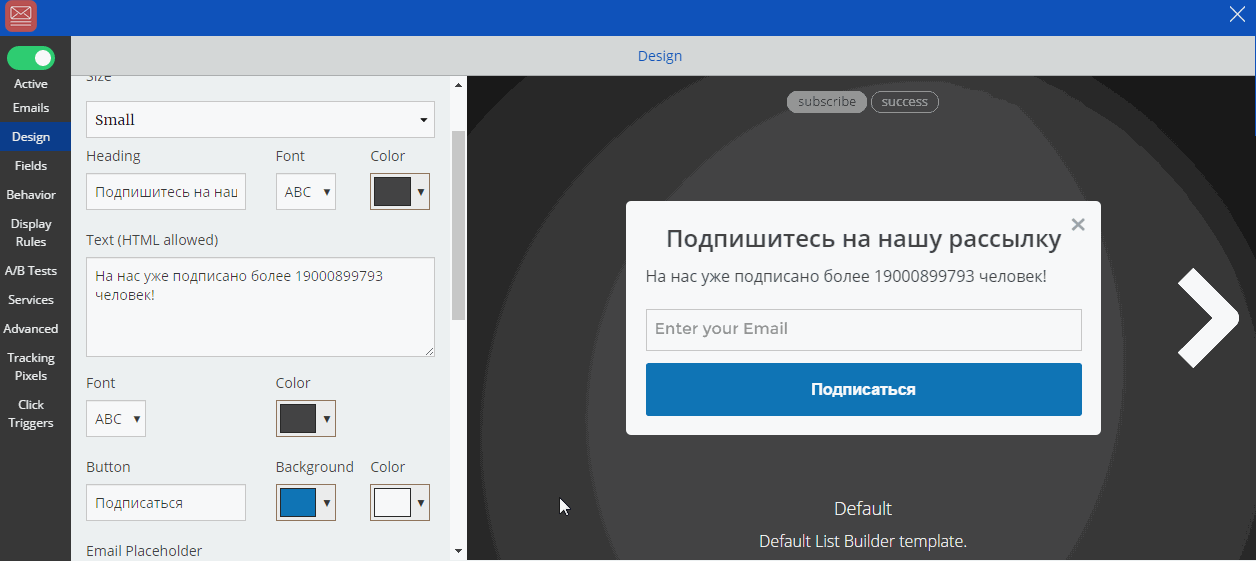Open the Size dropdown showing Small
This screenshot has height=561, width=1256.
click(x=260, y=120)
